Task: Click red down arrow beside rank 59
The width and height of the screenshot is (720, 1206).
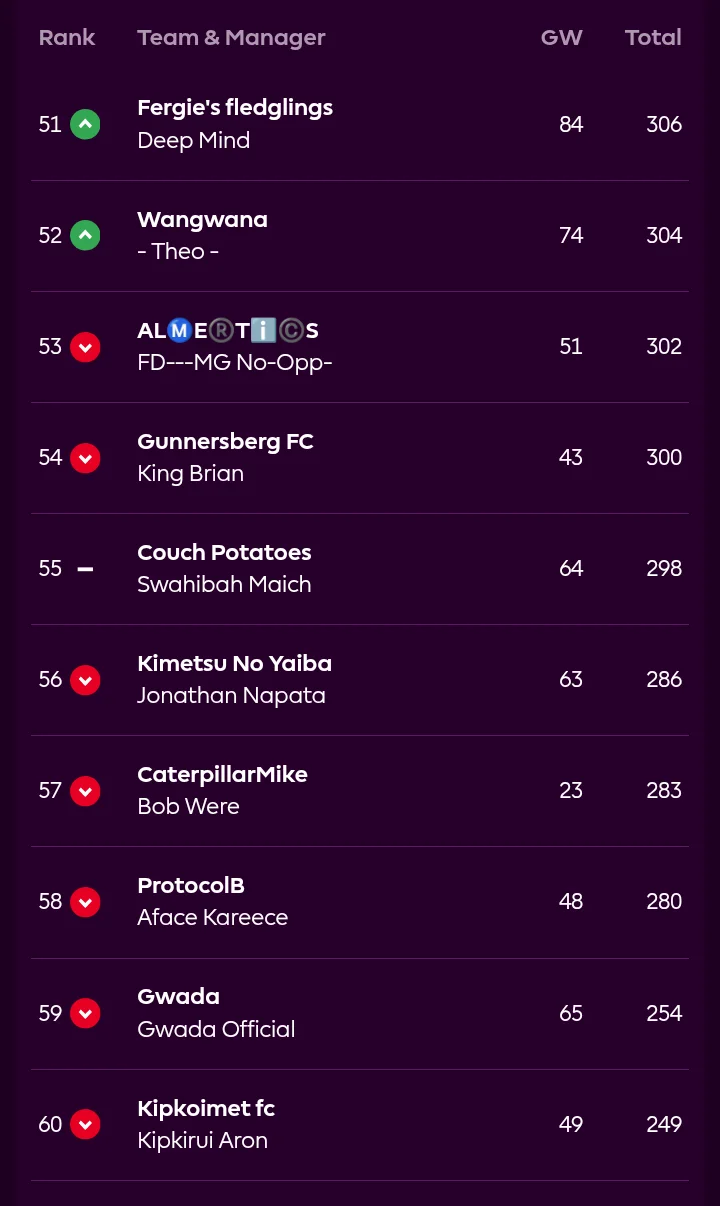Action: pyautogui.click(x=85, y=1013)
